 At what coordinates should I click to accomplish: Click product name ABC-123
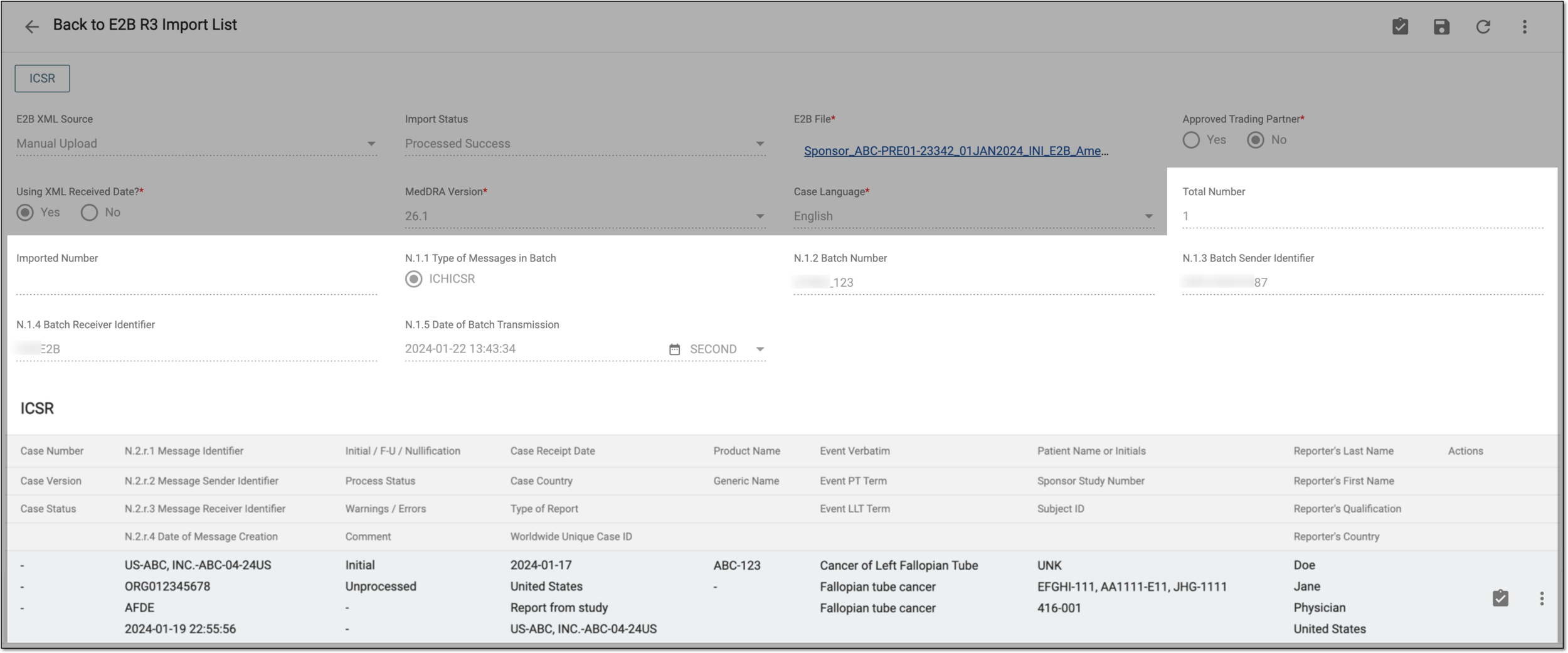tap(737, 565)
